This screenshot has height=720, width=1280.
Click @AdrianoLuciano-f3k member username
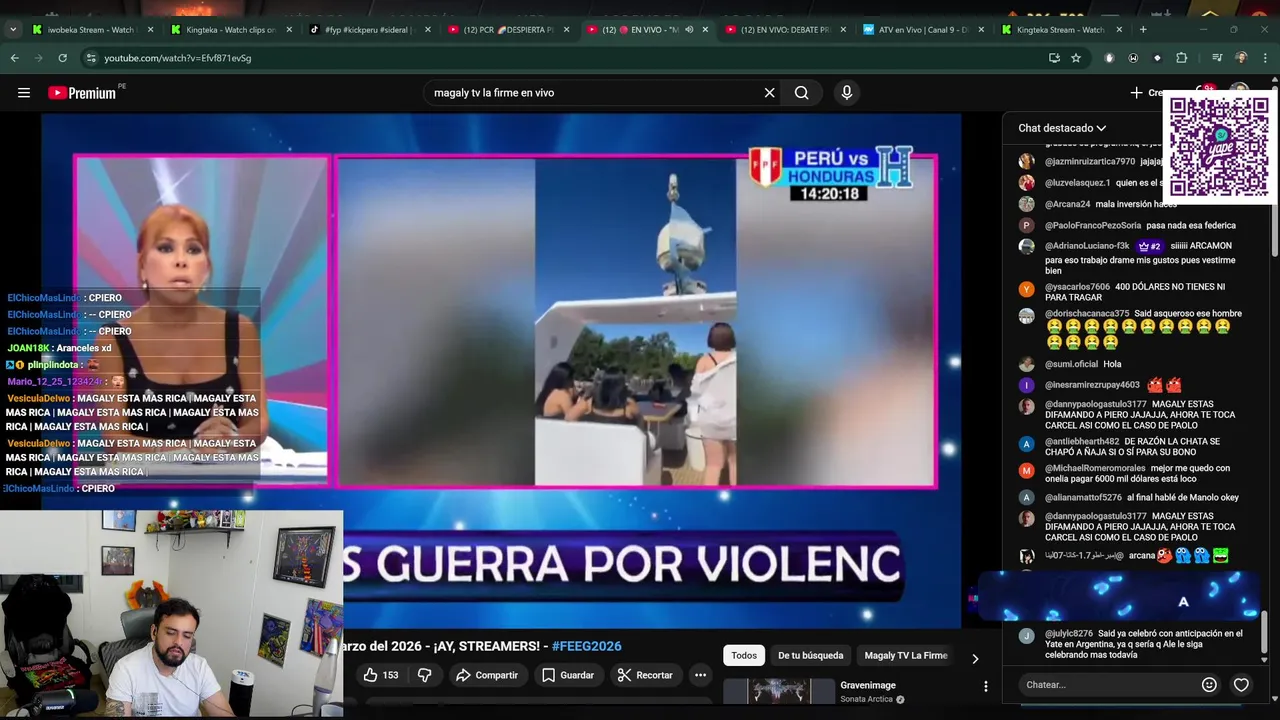(x=1087, y=246)
